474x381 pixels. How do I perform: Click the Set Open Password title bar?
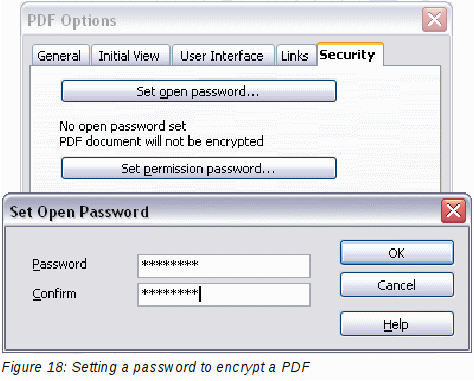click(222, 211)
